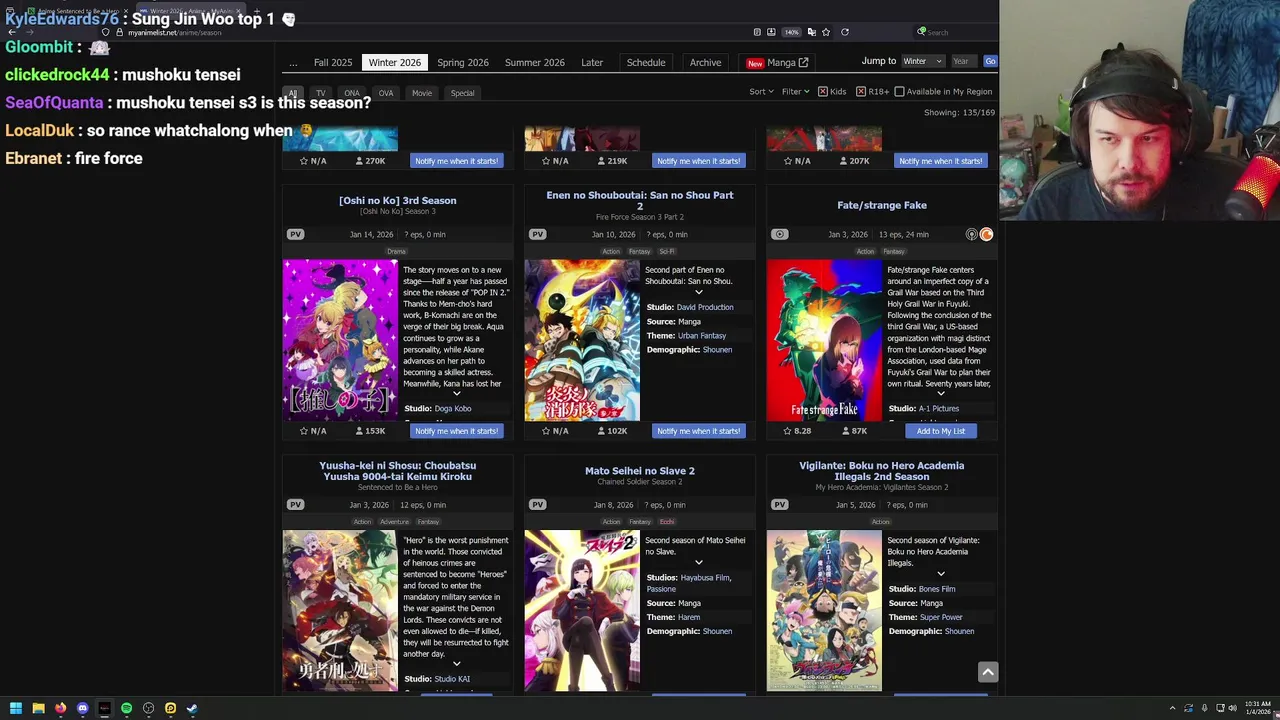1280x720 pixels.
Task: Show earlier seasons via the ellipsis tab
Action: (x=293, y=63)
